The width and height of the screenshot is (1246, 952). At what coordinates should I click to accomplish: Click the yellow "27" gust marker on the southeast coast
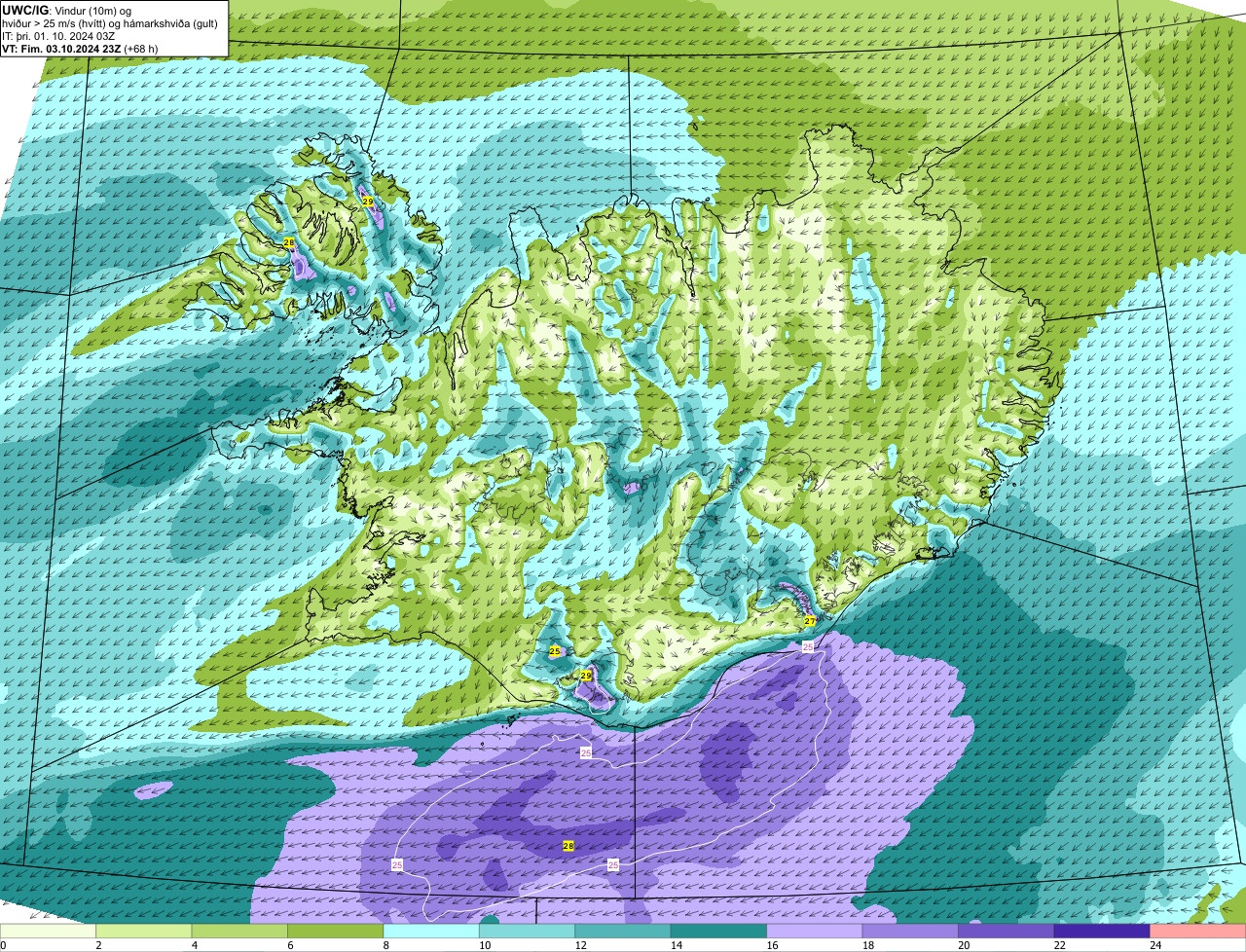[x=810, y=621]
